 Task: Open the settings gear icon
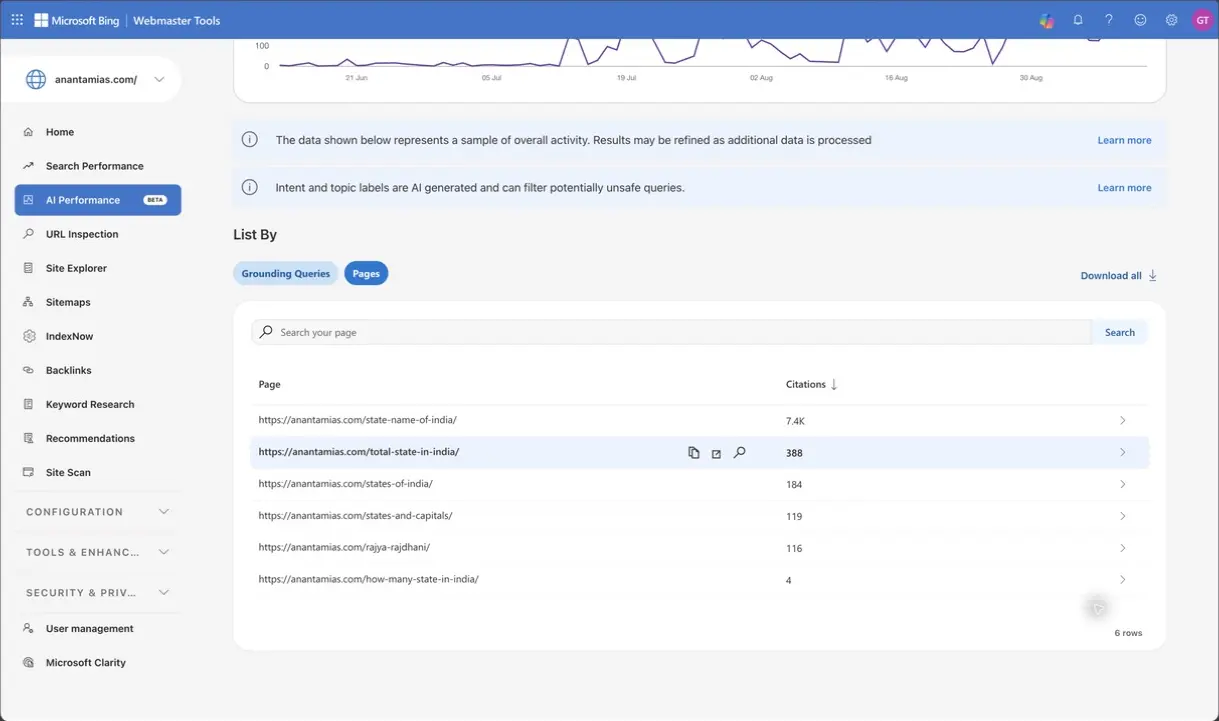pos(1171,20)
